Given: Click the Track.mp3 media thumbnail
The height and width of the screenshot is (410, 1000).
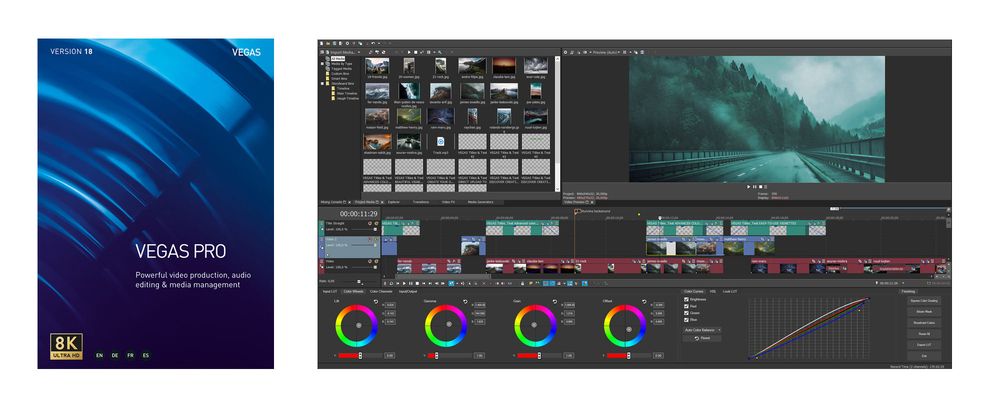Looking at the screenshot, I should (x=440, y=144).
